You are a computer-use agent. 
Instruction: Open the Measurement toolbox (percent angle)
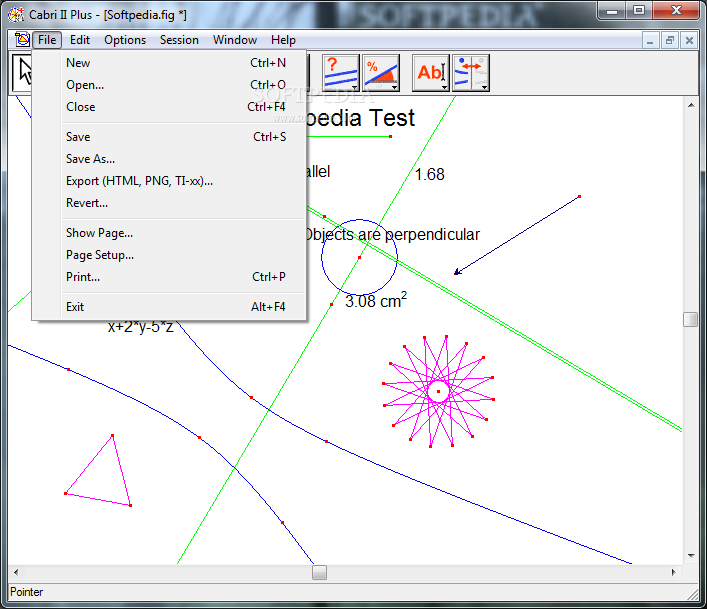381,73
